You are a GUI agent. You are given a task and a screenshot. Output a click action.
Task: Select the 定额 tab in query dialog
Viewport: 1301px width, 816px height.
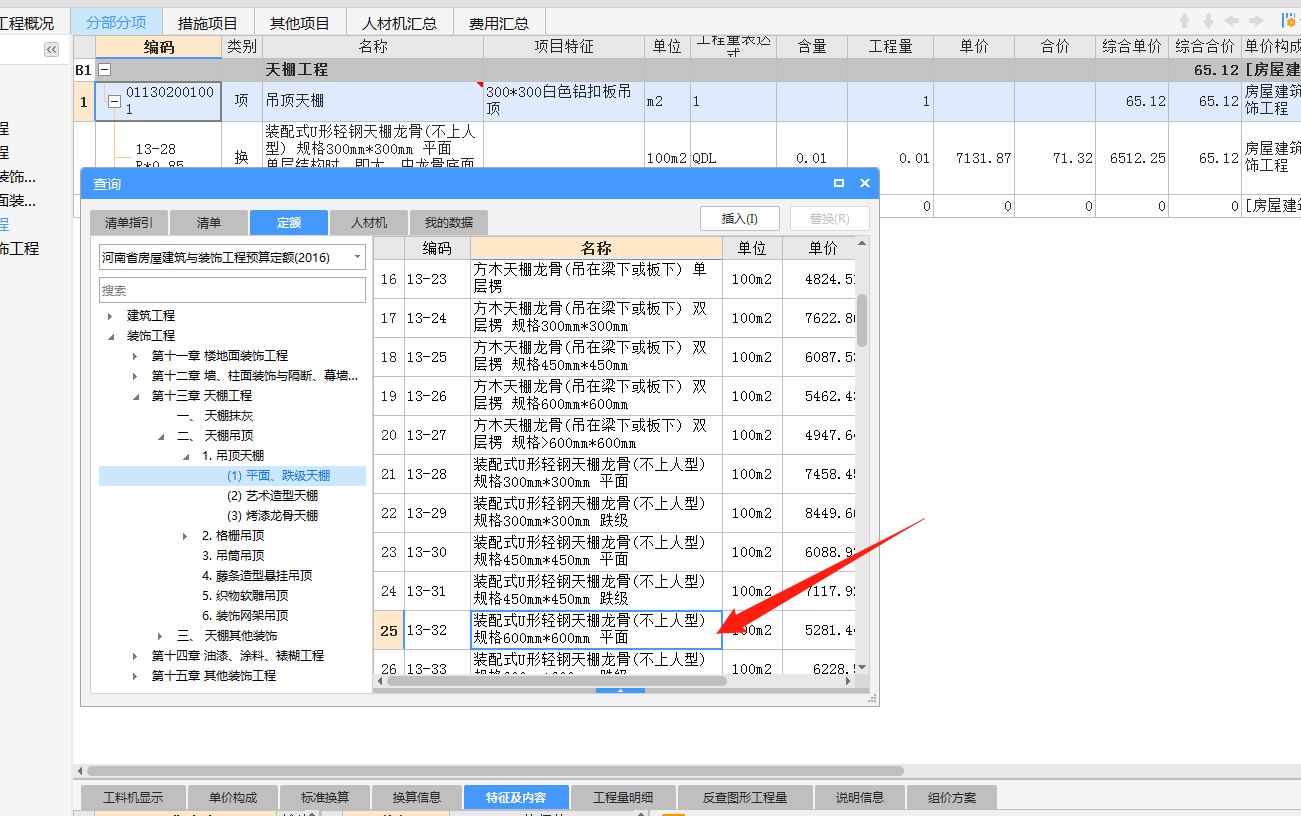pyautogui.click(x=289, y=223)
